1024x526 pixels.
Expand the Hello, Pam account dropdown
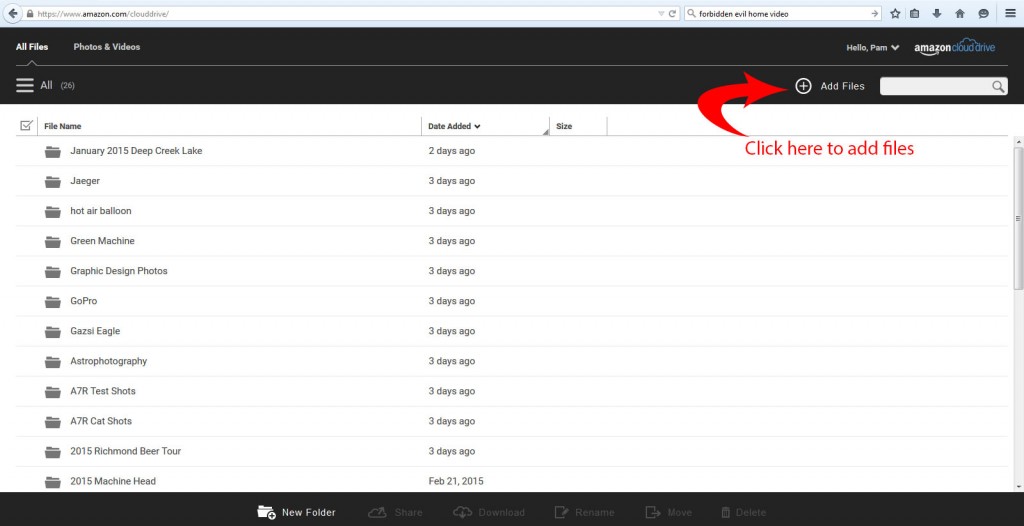tap(873, 47)
